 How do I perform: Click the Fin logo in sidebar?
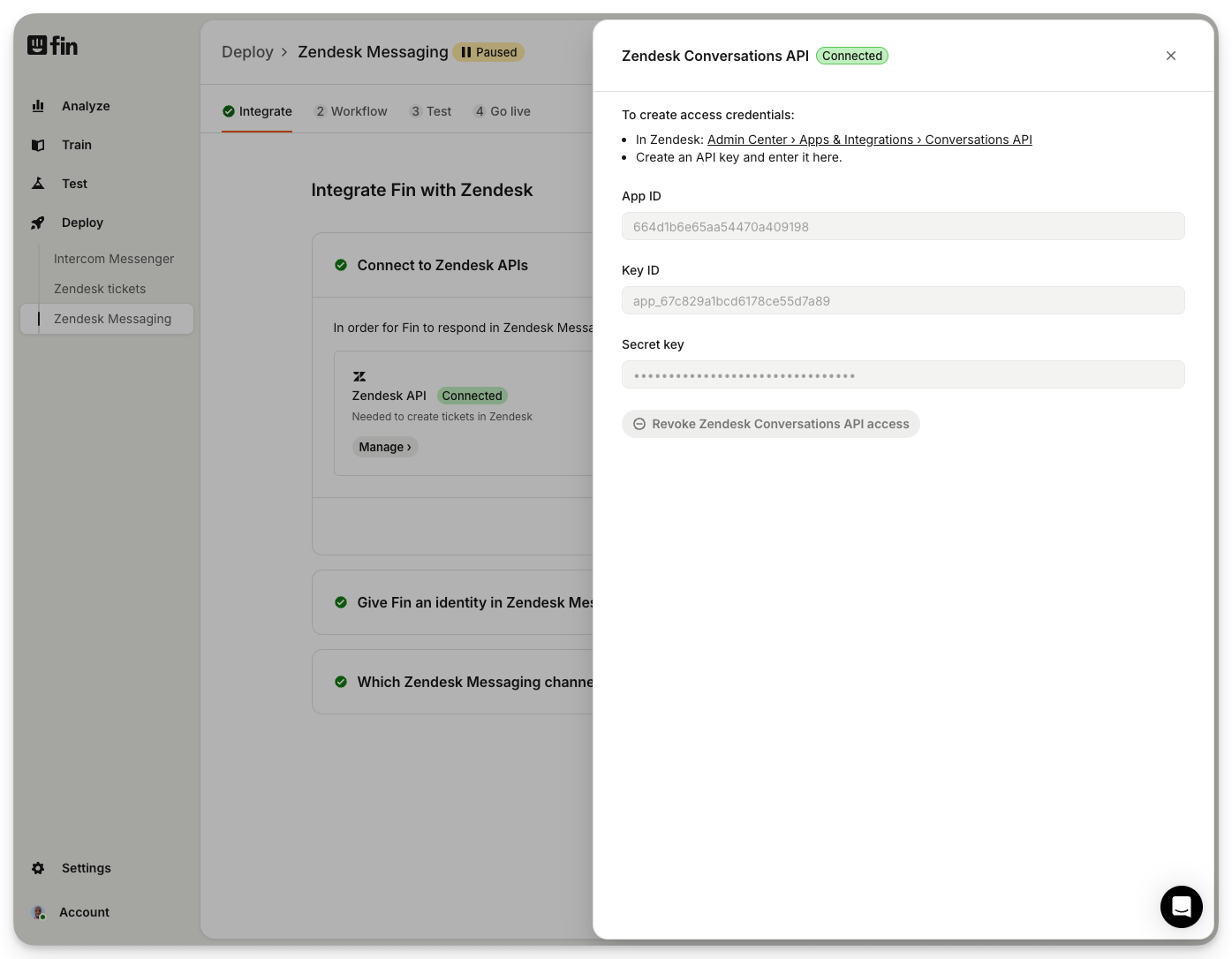(x=52, y=45)
